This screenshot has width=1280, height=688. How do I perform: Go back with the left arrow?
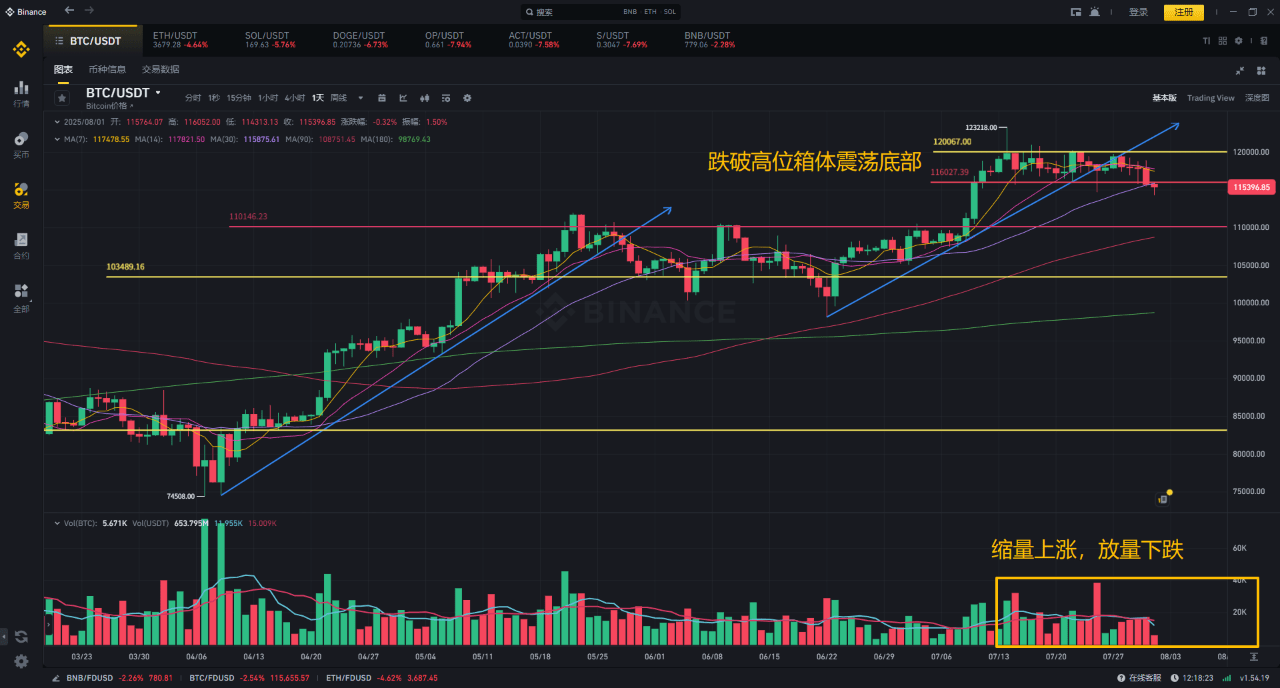pos(69,10)
